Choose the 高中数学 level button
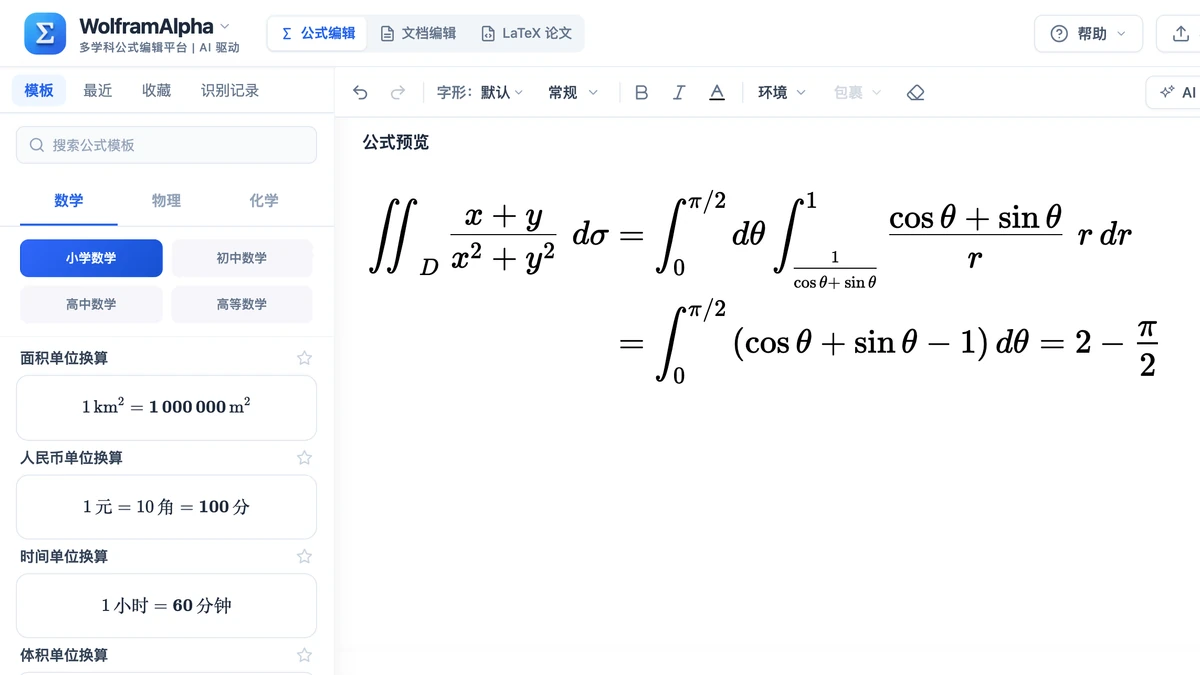1200x675 pixels. click(91, 304)
